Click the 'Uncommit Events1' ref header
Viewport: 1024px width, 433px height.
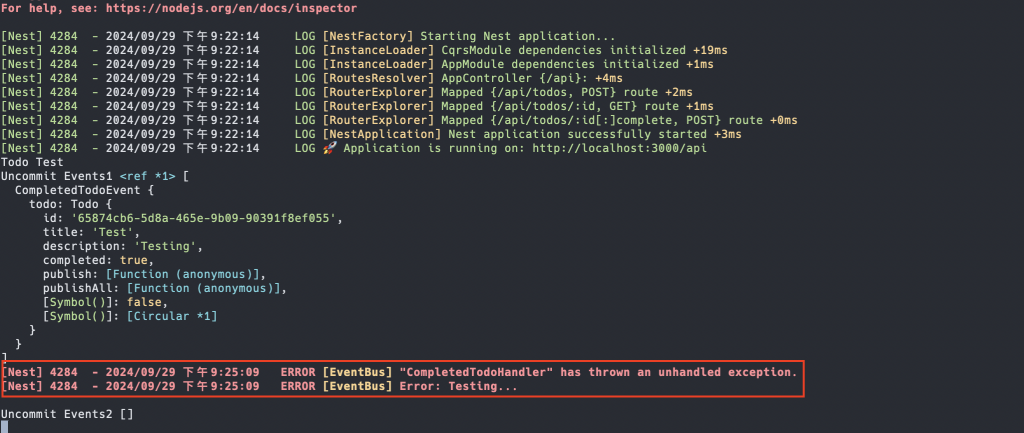coord(95,176)
